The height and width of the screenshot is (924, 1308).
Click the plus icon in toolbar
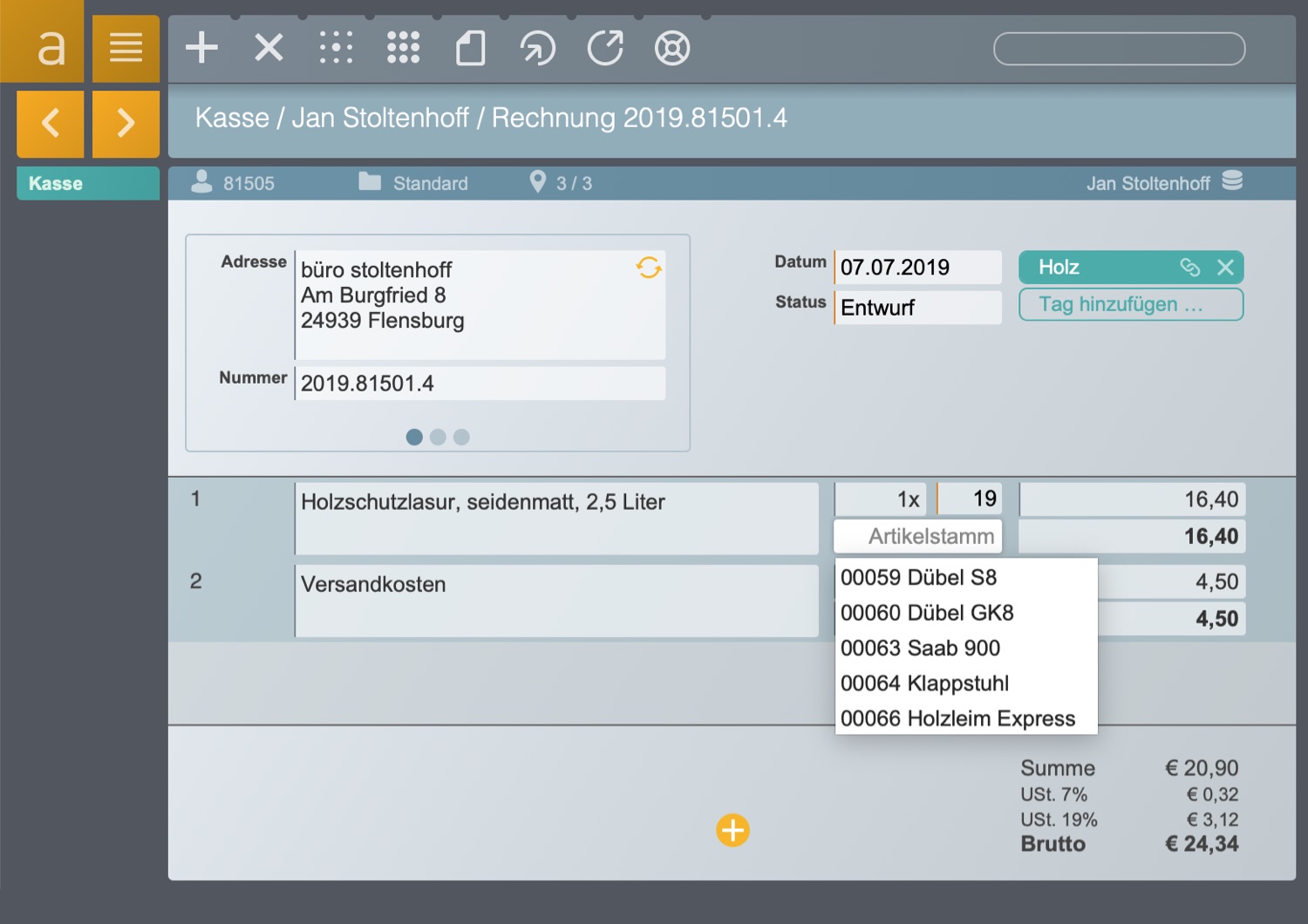point(201,47)
